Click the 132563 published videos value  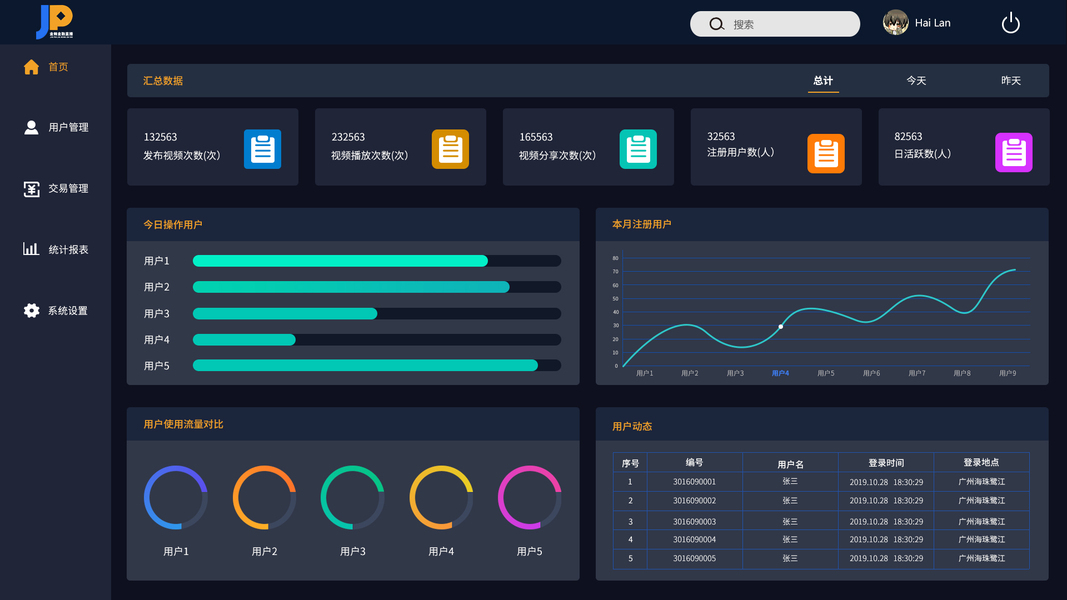[x=160, y=137]
